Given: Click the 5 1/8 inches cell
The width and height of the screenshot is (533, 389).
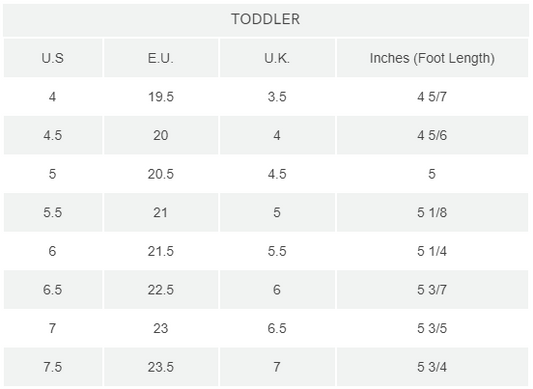Looking at the screenshot, I should (x=432, y=213).
